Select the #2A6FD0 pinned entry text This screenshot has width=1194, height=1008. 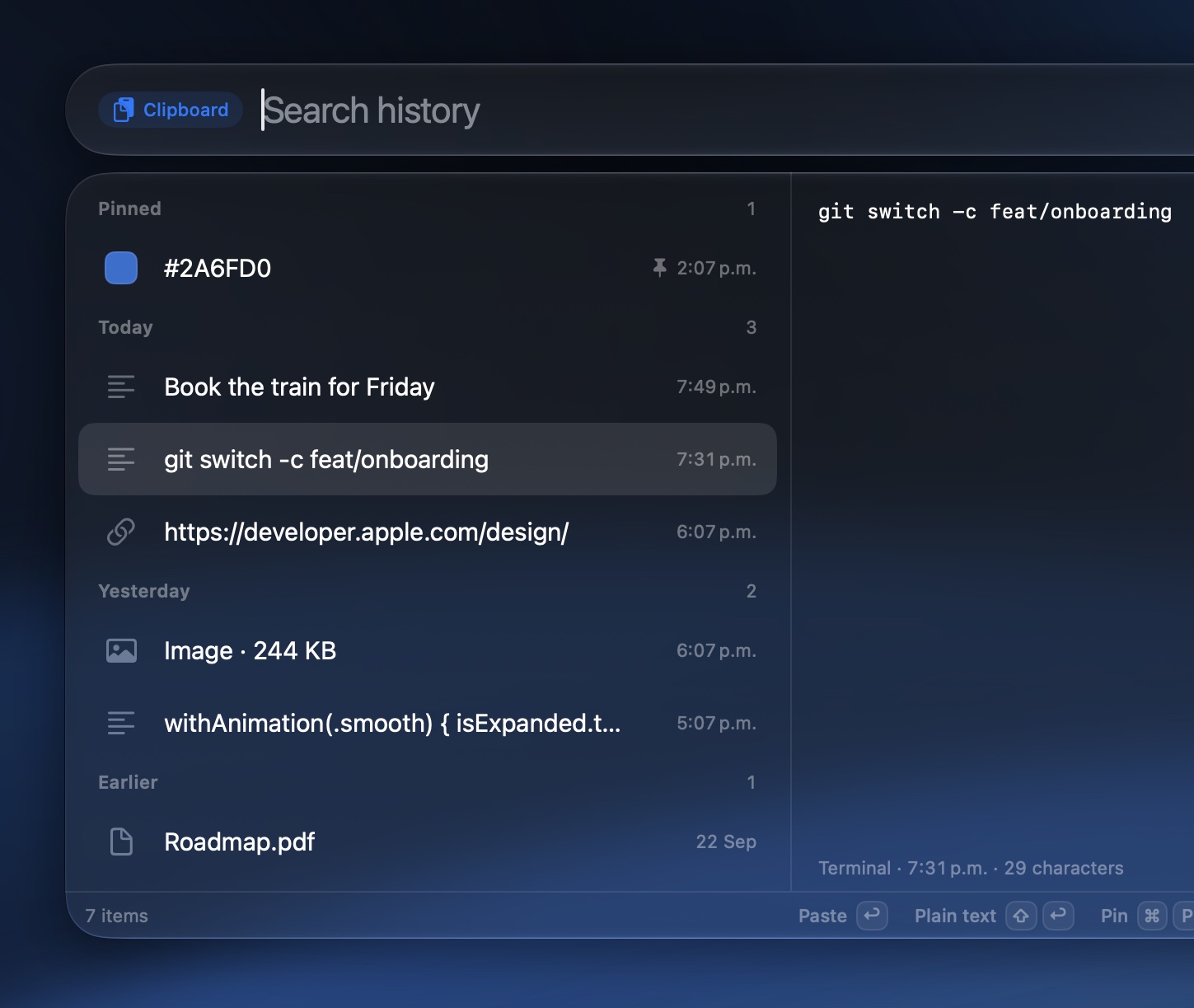[218, 268]
